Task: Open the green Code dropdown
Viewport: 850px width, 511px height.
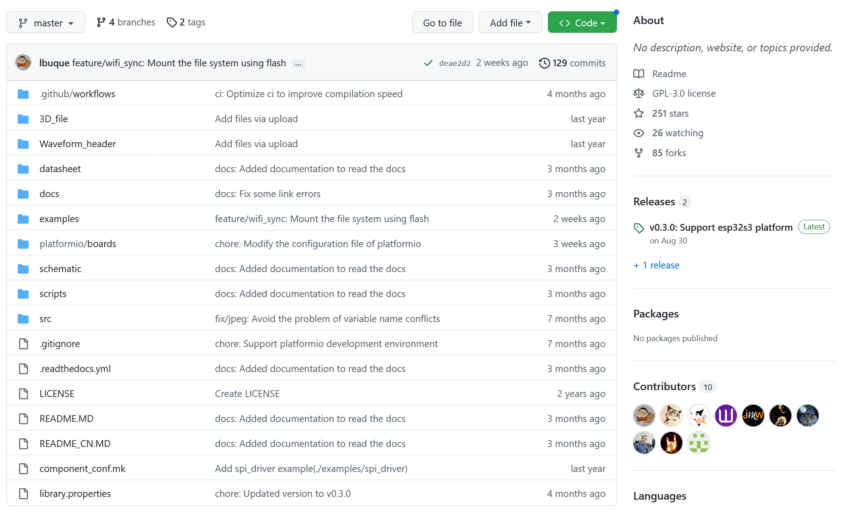Action: click(x=581, y=22)
